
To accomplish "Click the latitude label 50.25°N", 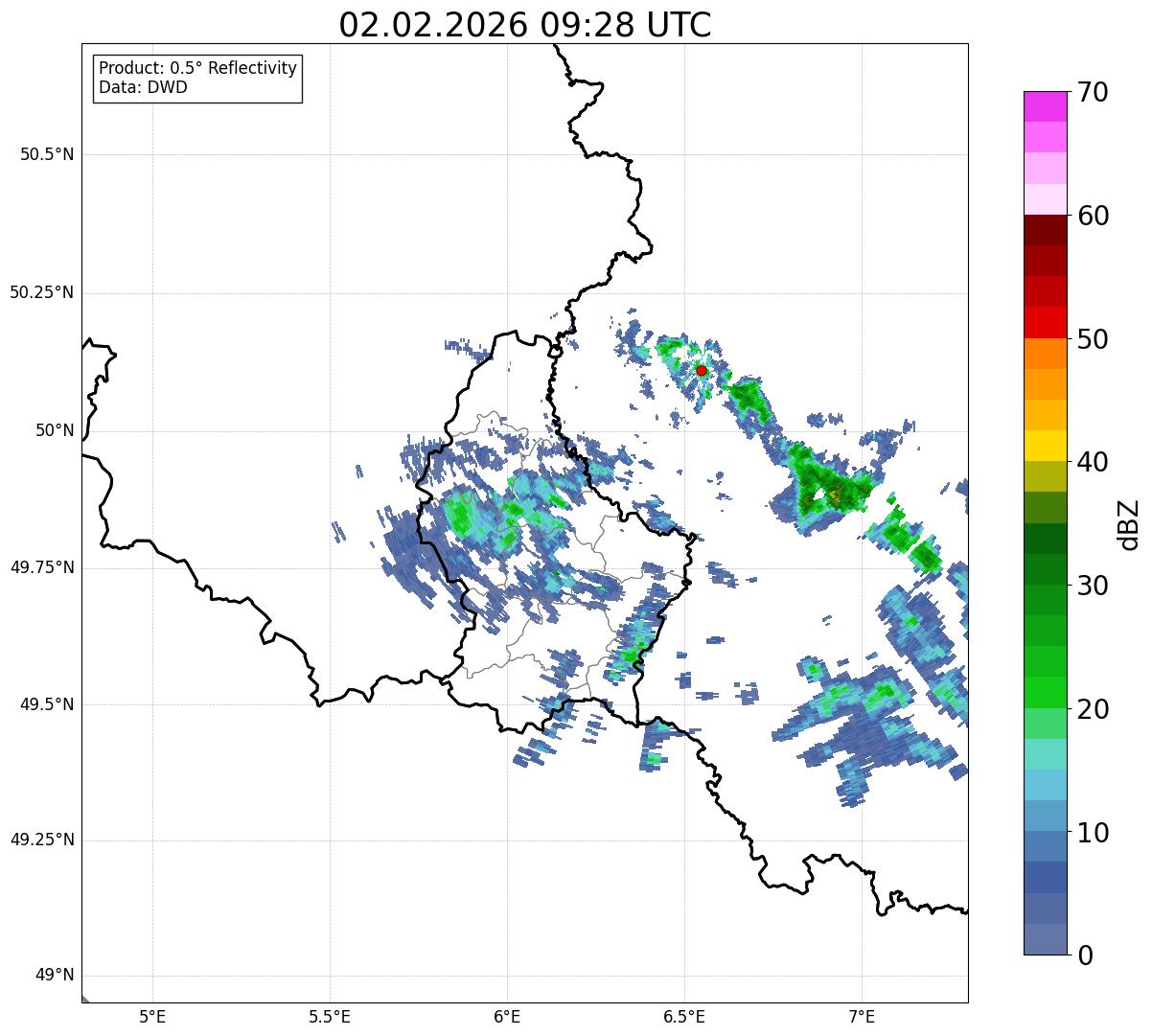I will tap(42, 292).
